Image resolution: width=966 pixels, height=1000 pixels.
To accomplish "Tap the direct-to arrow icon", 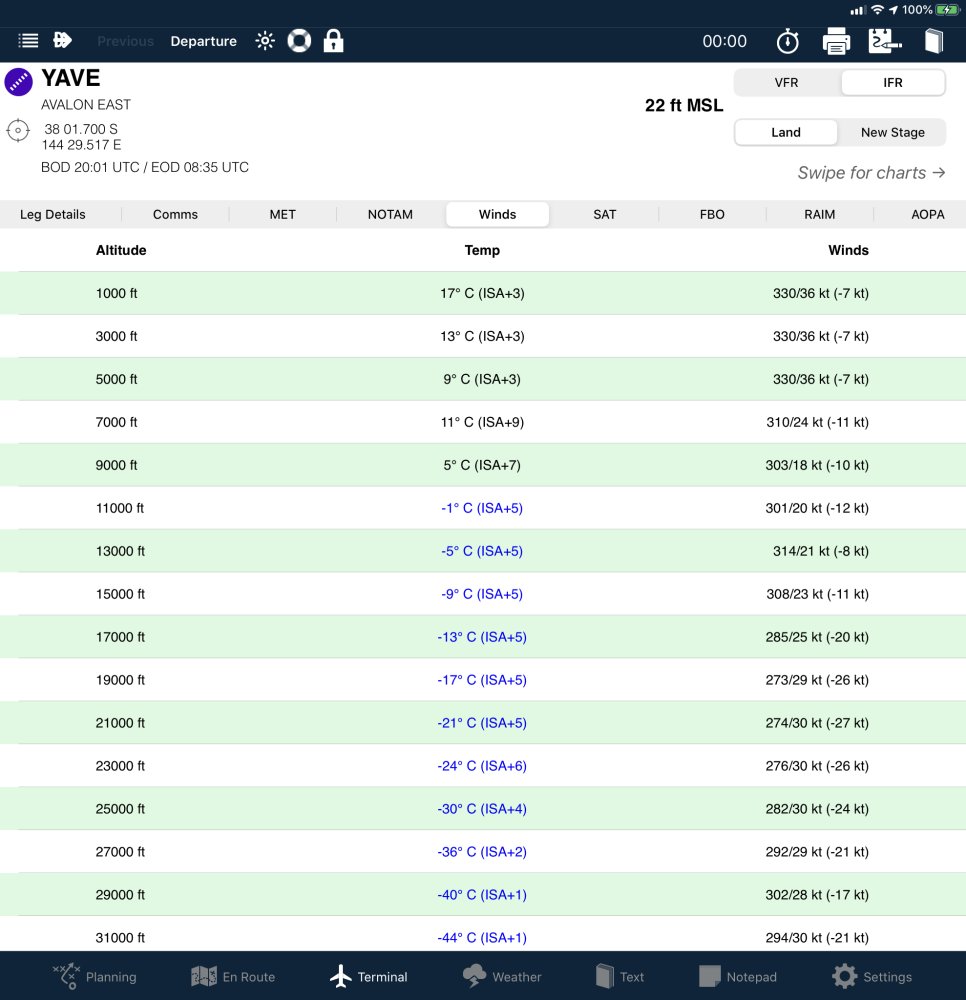I will 62,40.
